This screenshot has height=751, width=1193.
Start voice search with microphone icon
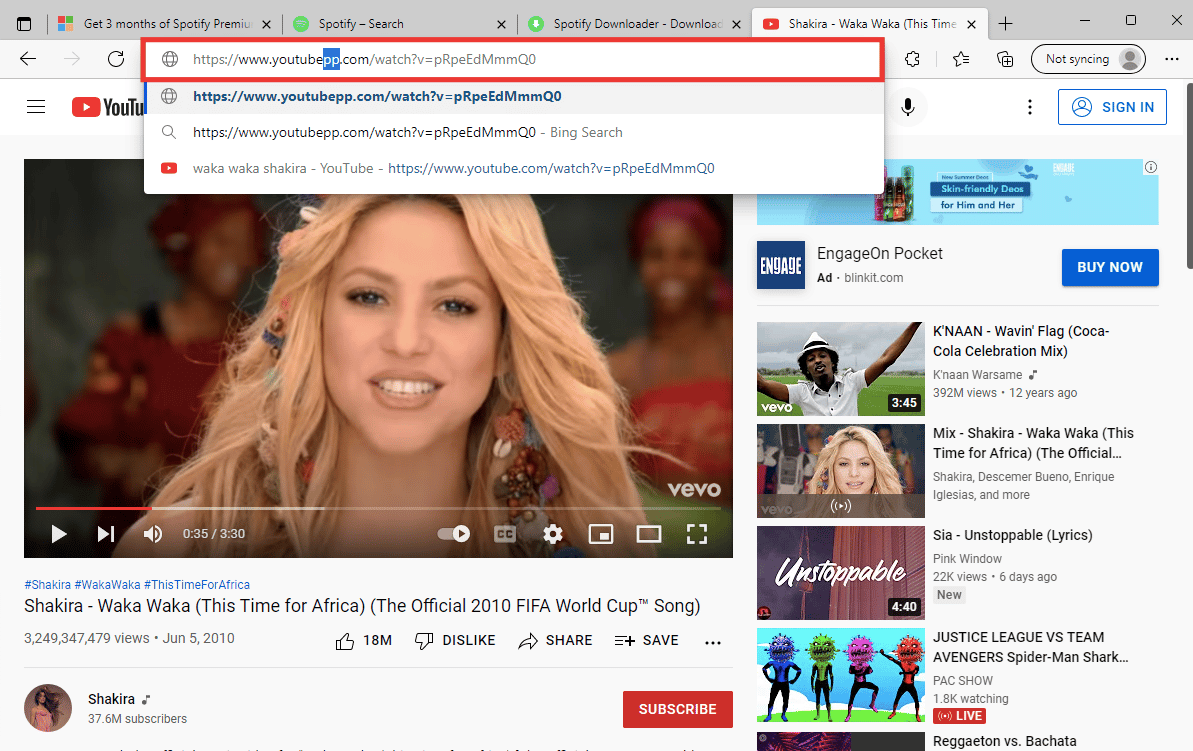click(908, 107)
